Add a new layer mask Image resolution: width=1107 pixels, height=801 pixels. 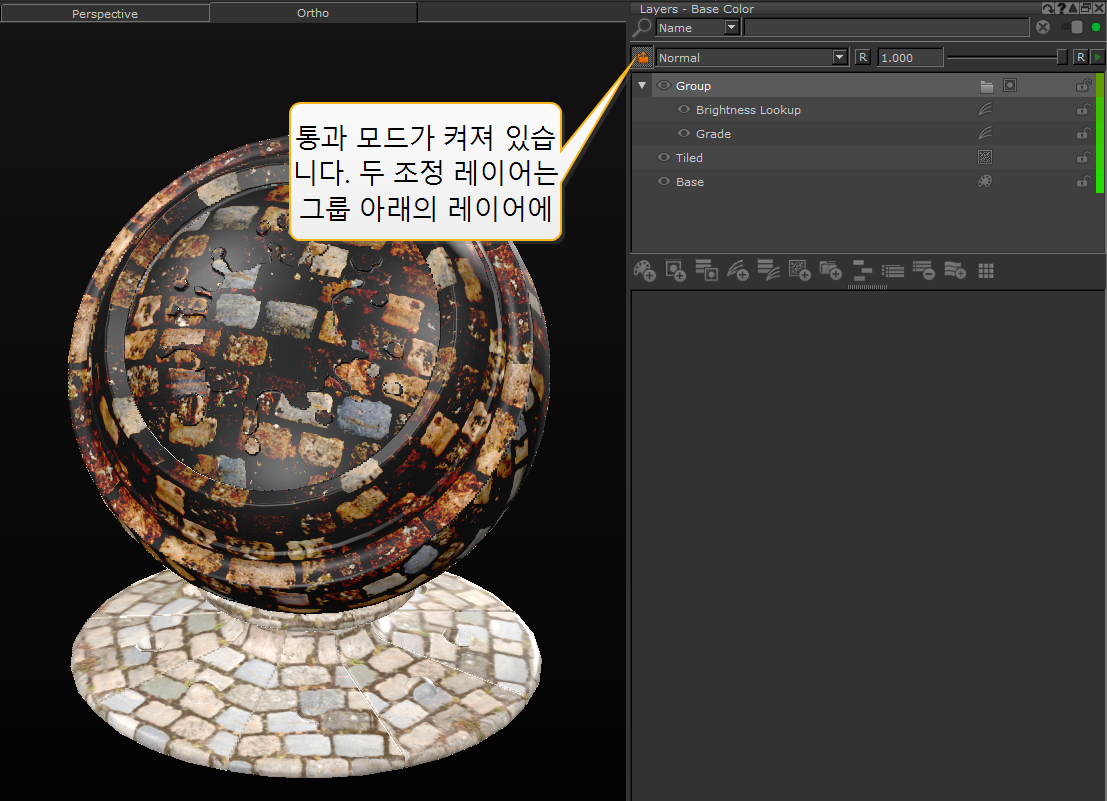[676, 270]
